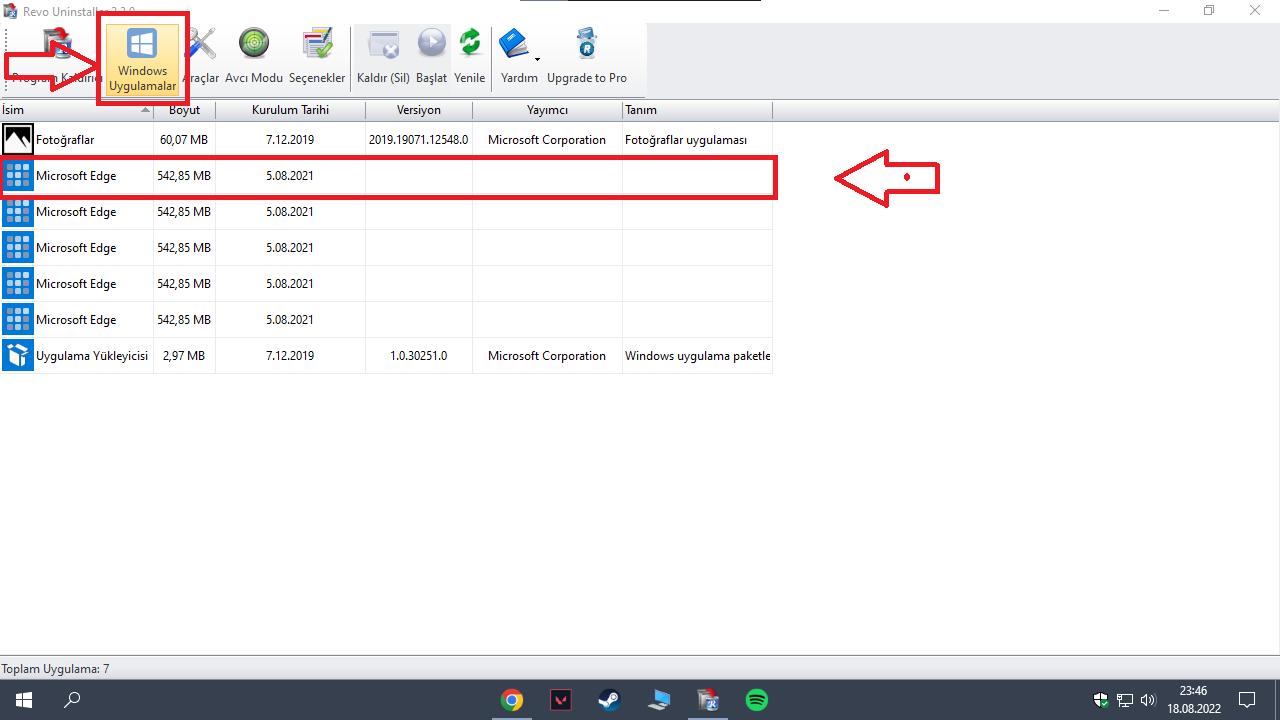The image size is (1280, 720).
Task: Sort by the Boyut column header
Action: coord(185,110)
